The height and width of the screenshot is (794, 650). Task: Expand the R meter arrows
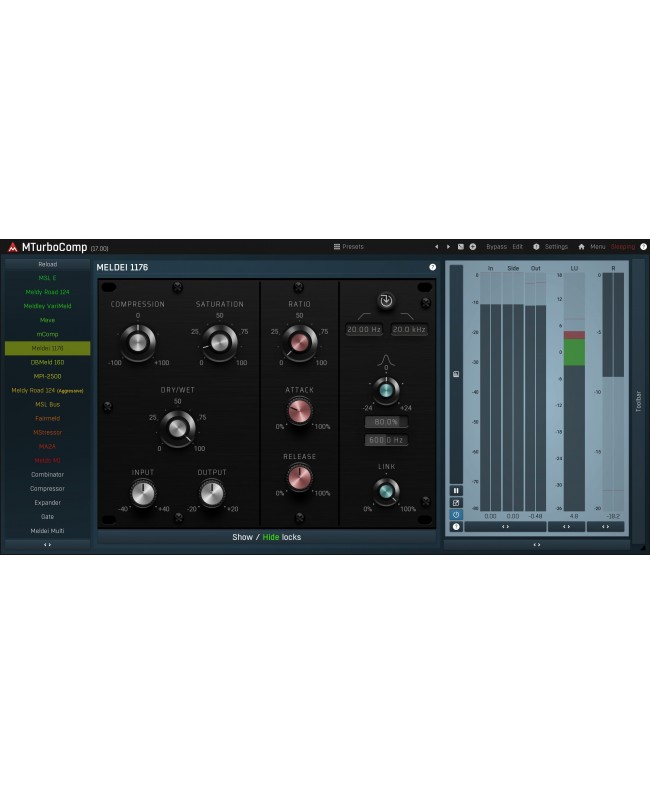click(605, 527)
